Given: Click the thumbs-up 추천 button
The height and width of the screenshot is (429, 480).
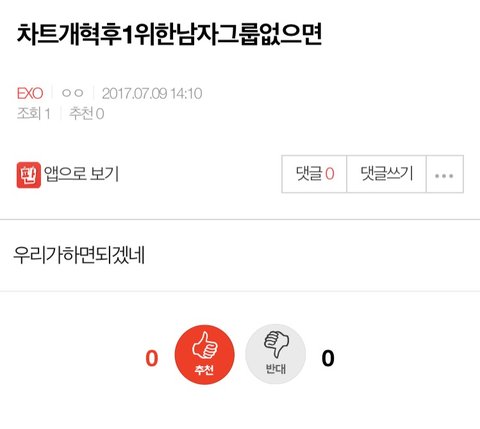Looking at the screenshot, I should 205,355.
